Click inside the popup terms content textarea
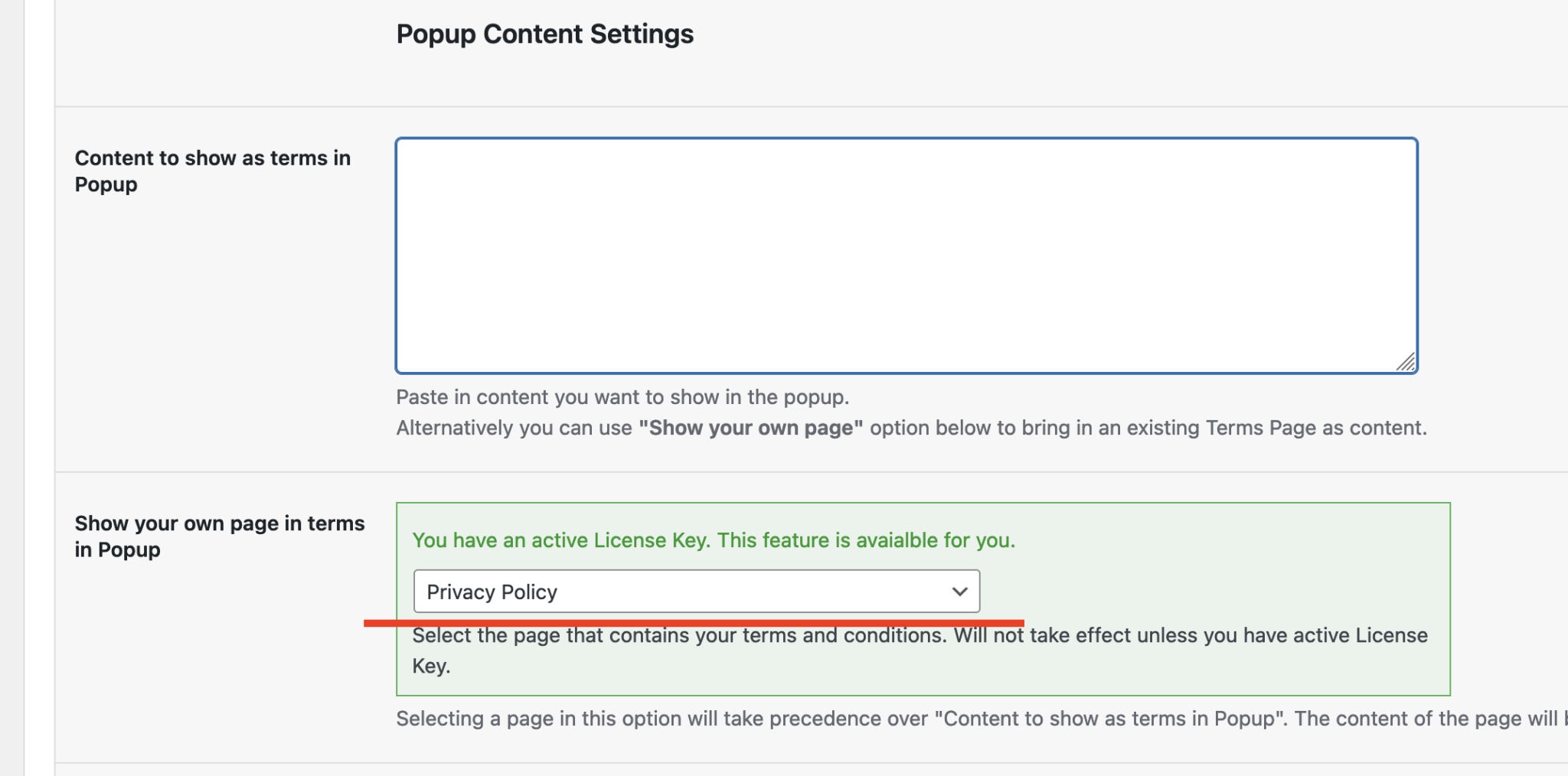Screen dimensions: 1568x776 tap(906, 256)
